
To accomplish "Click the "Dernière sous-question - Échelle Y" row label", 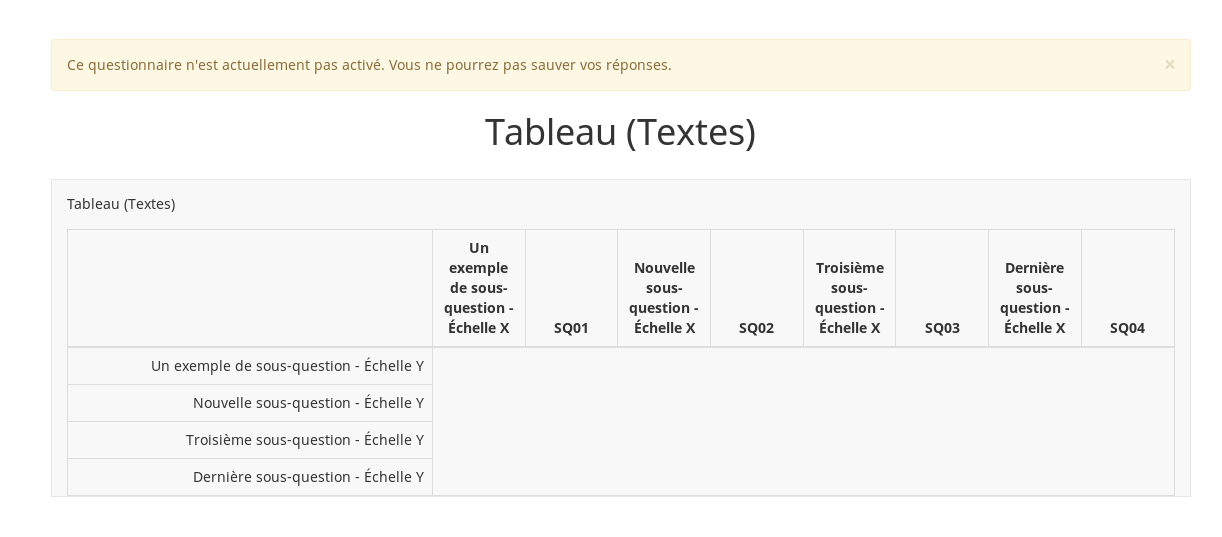I will click(x=308, y=477).
